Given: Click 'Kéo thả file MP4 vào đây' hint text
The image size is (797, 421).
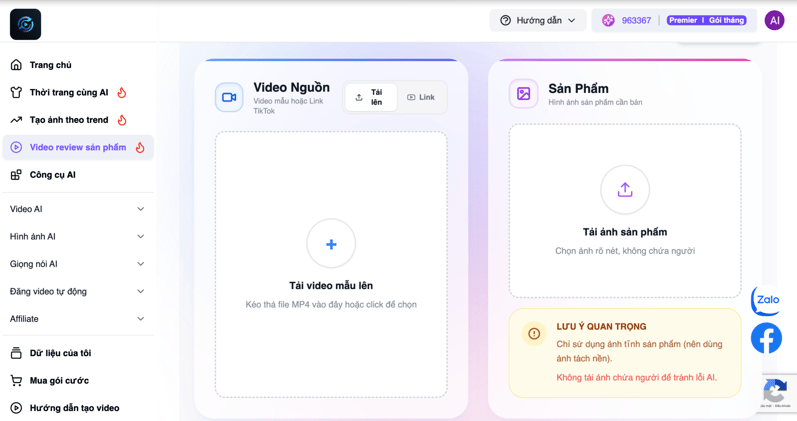Looking at the screenshot, I should pos(331,305).
